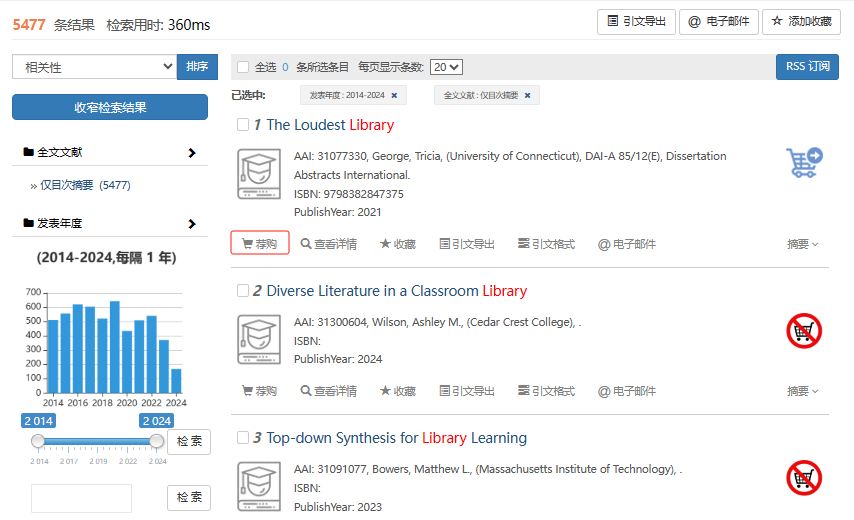This screenshot has width=854, height=520.
Task: Click 收藏 star under The Loudest Library
Action: tap(397, 244)
